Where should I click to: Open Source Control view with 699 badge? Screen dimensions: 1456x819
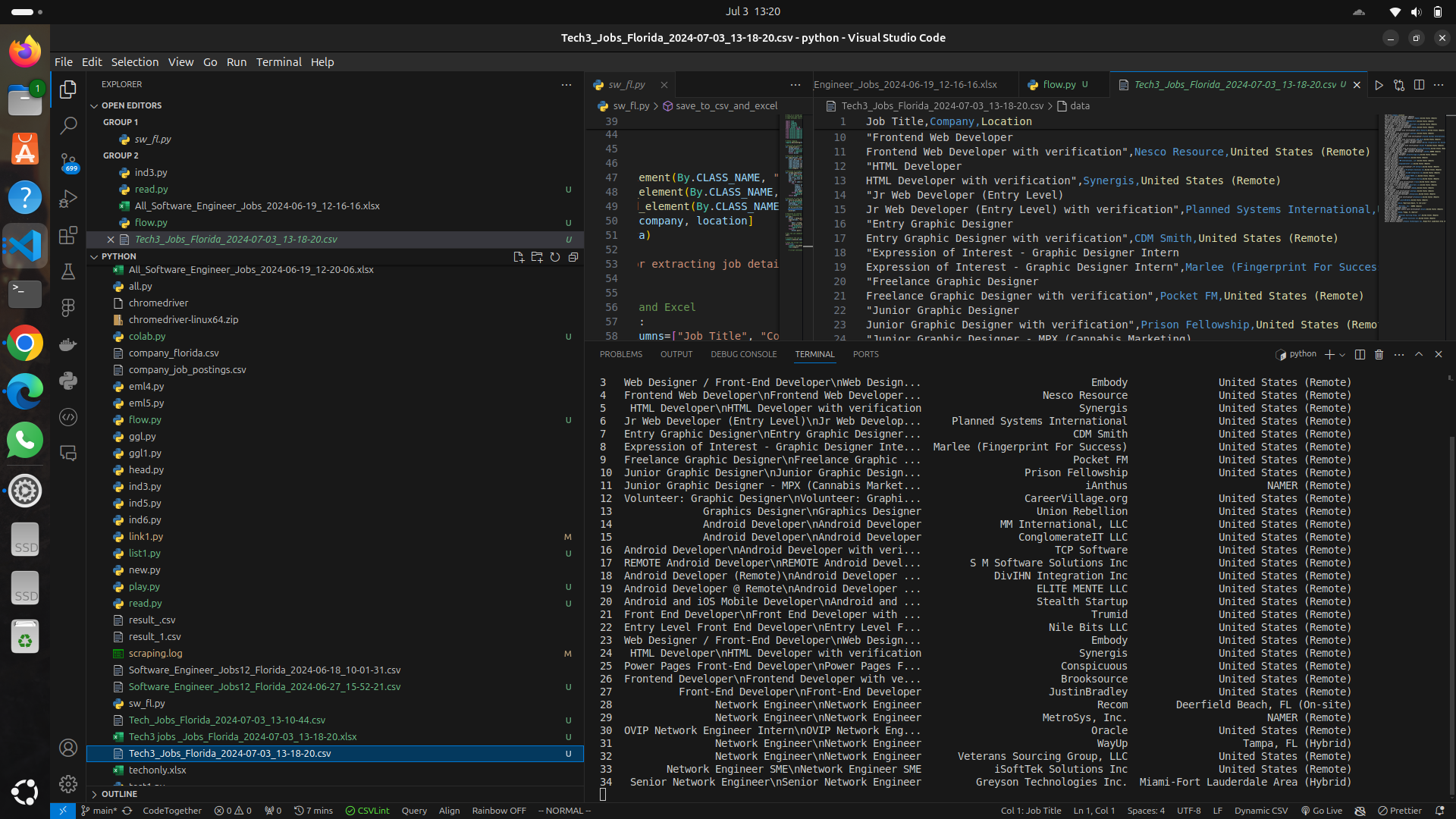click(68, 162)
